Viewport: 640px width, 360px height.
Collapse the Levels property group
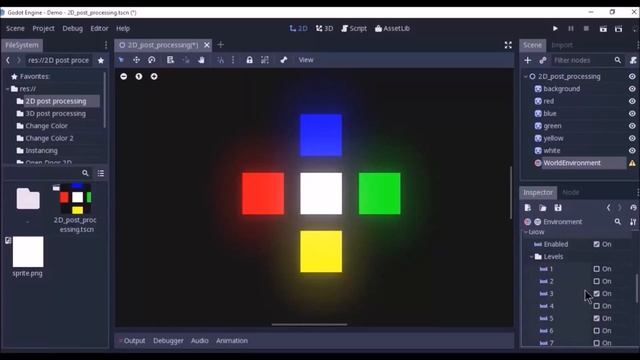[531, 257]
